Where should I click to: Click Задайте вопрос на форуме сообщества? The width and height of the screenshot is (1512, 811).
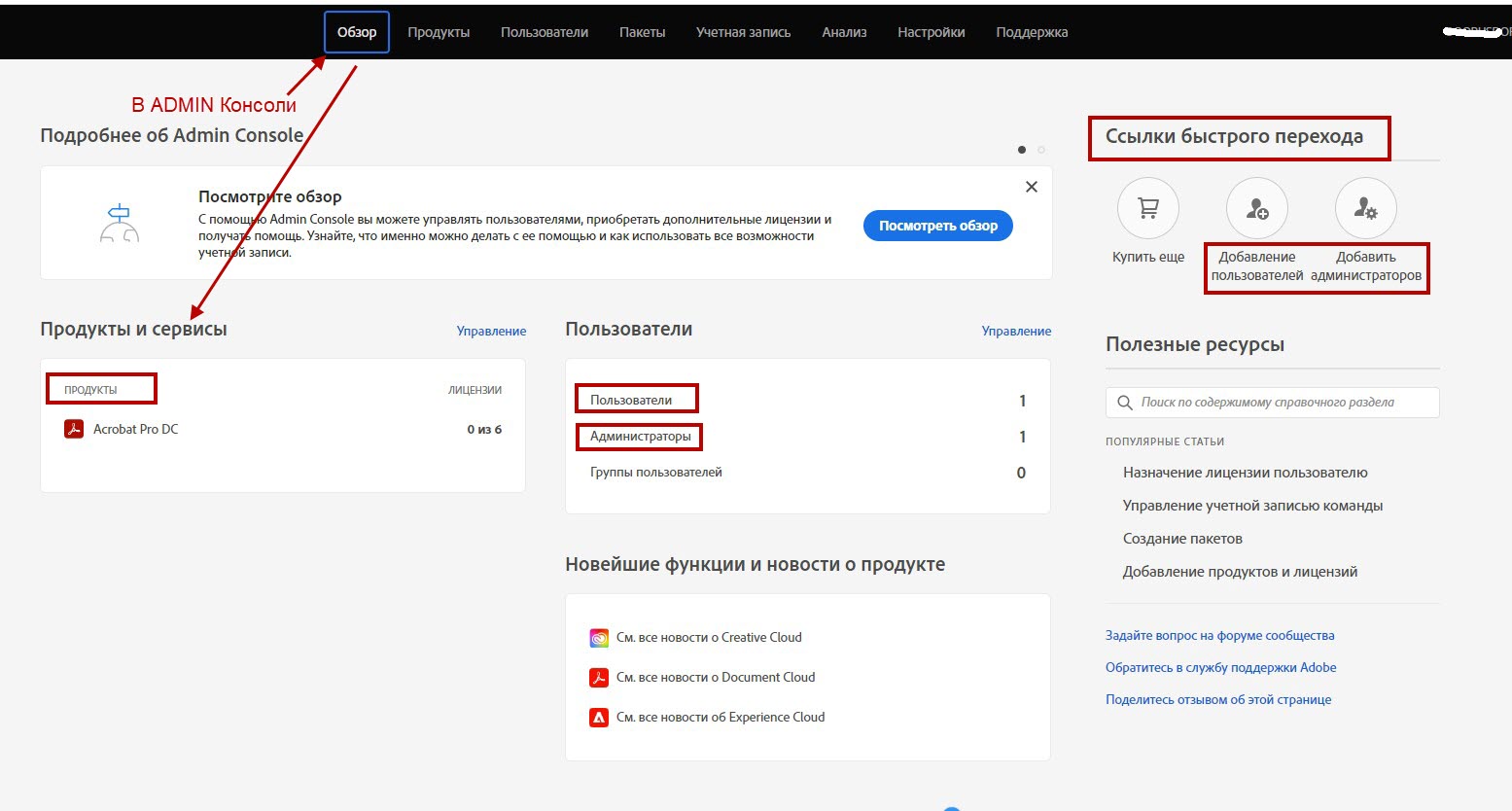(x=1219, y=635)
